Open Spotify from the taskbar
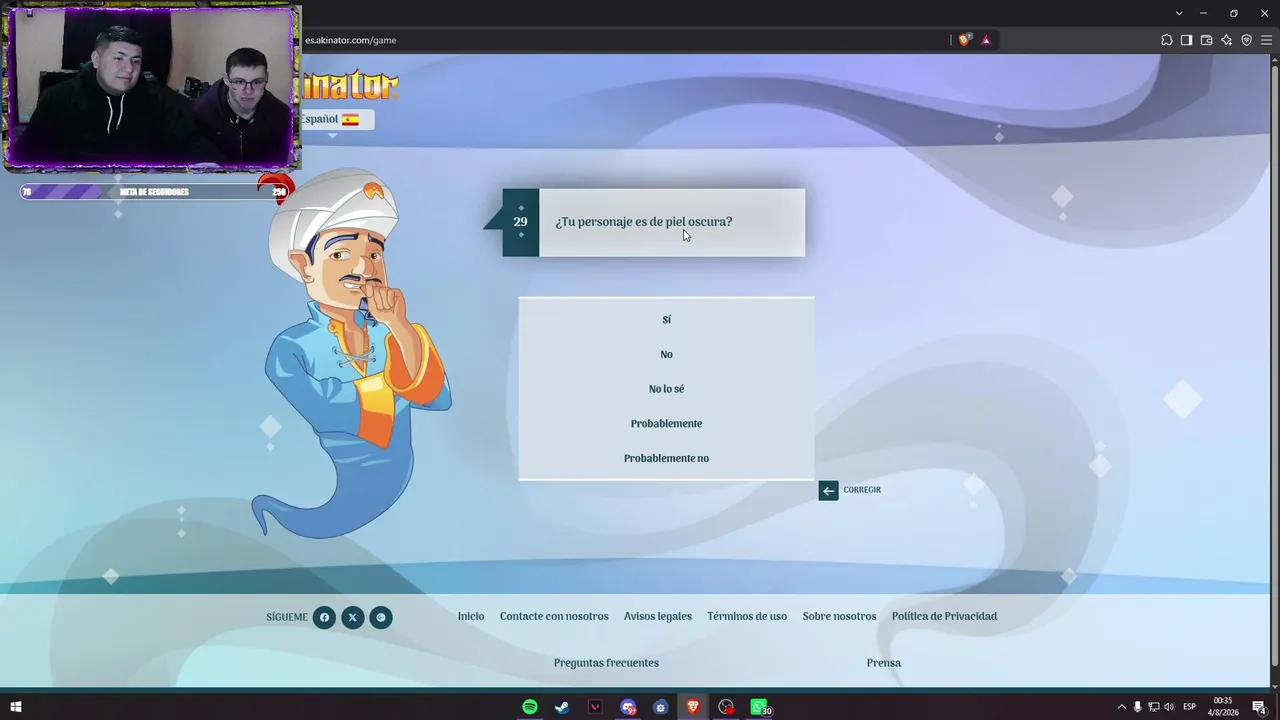The image size is (1280, 720). coord(530,707)
